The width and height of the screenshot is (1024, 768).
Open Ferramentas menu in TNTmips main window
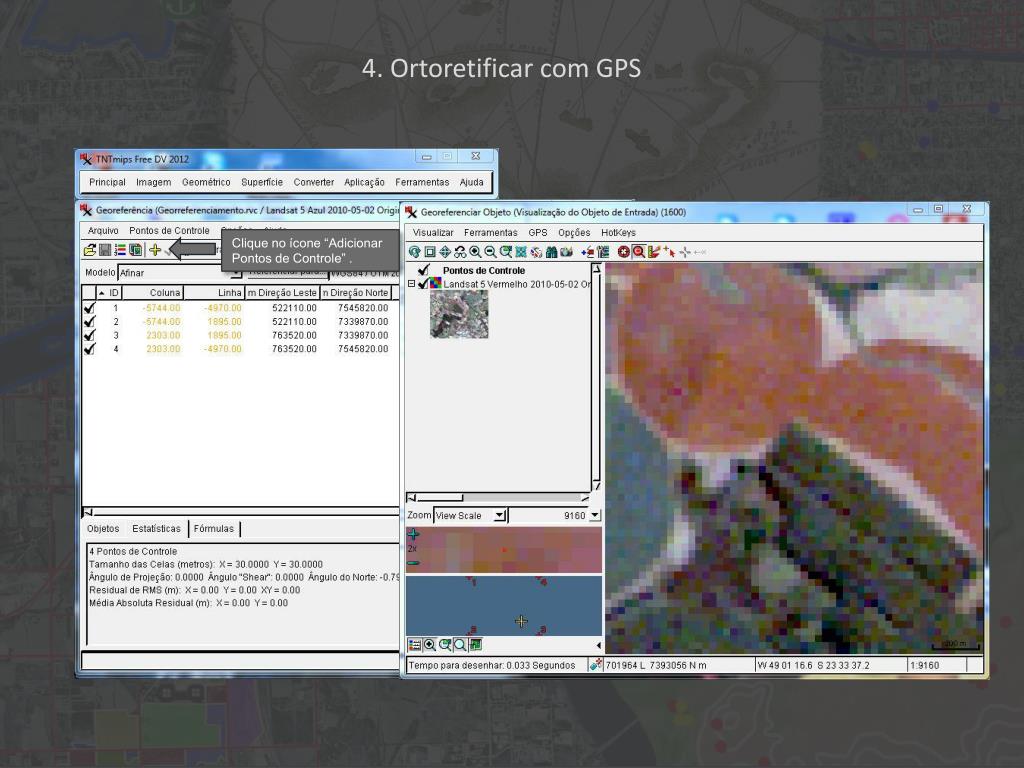coord(422,182)
